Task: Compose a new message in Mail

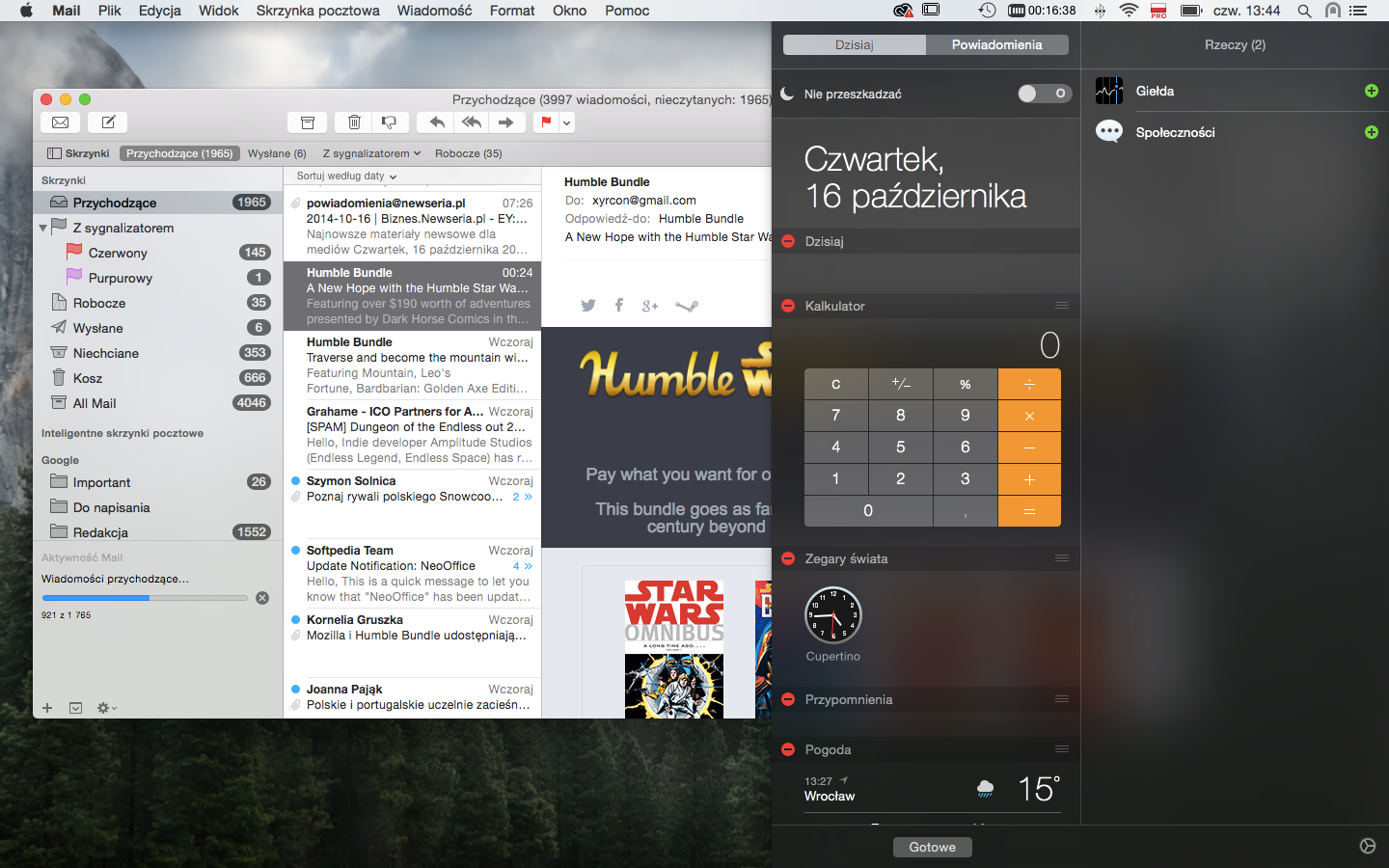Action: (x=108, y=122)
